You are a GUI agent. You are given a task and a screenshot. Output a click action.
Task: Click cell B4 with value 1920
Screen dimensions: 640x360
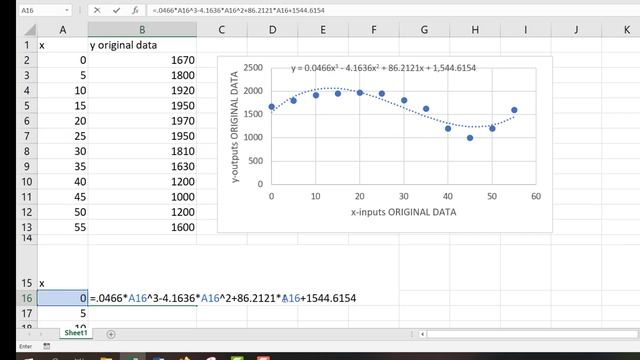142,91
